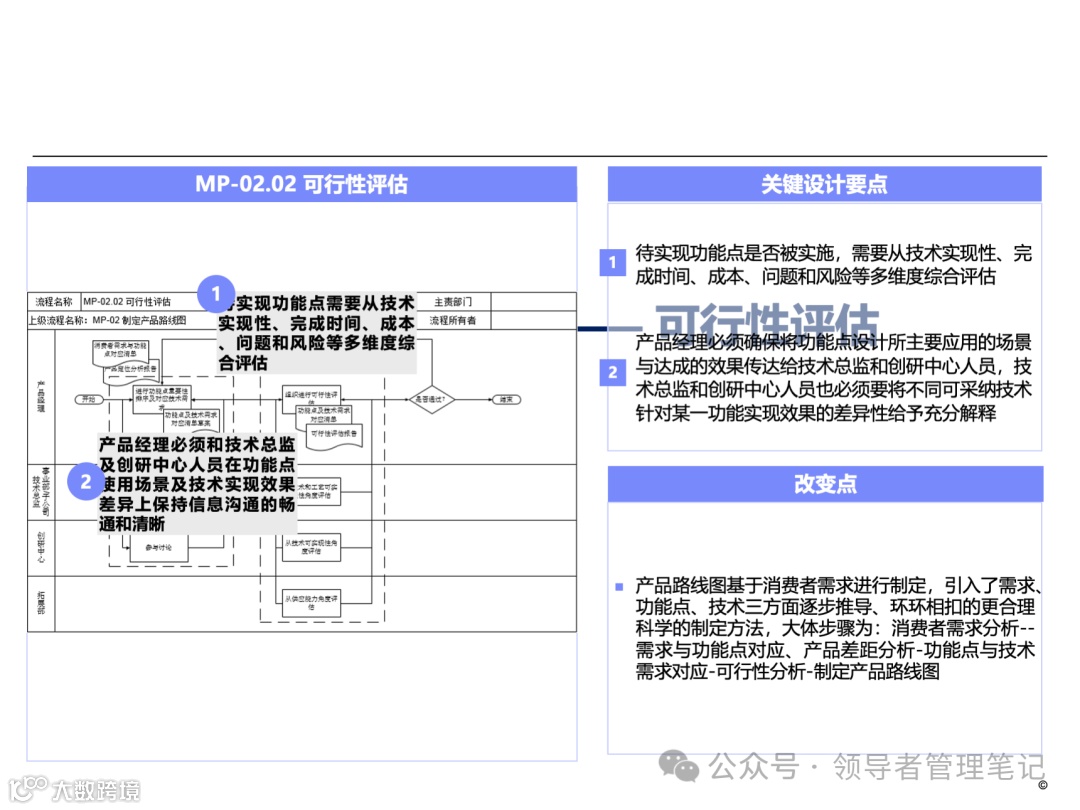Click the '创研中心' swimlane label

[x=41, y=548]
